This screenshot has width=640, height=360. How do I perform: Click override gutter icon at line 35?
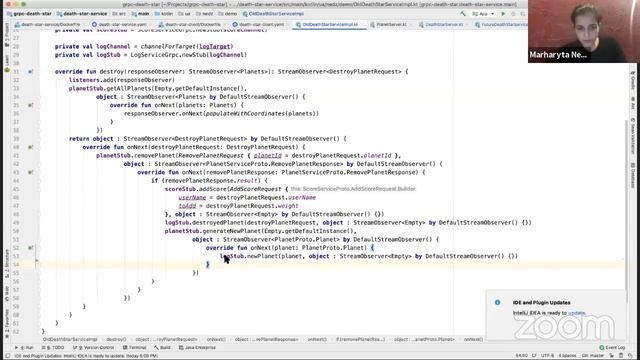[30, 105]
